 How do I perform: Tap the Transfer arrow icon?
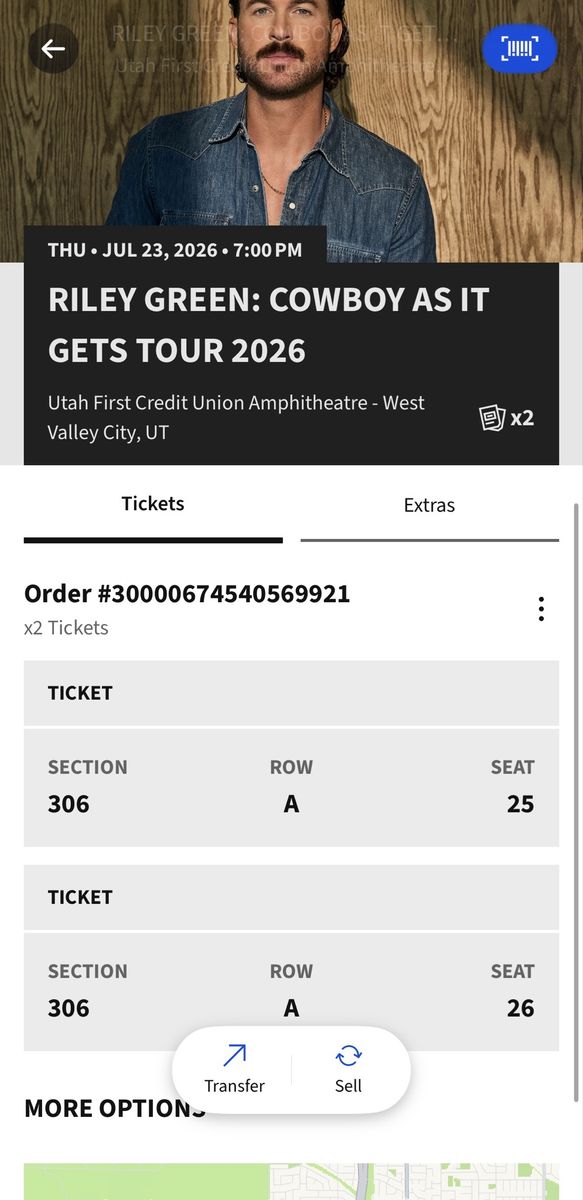(234, 1054)
